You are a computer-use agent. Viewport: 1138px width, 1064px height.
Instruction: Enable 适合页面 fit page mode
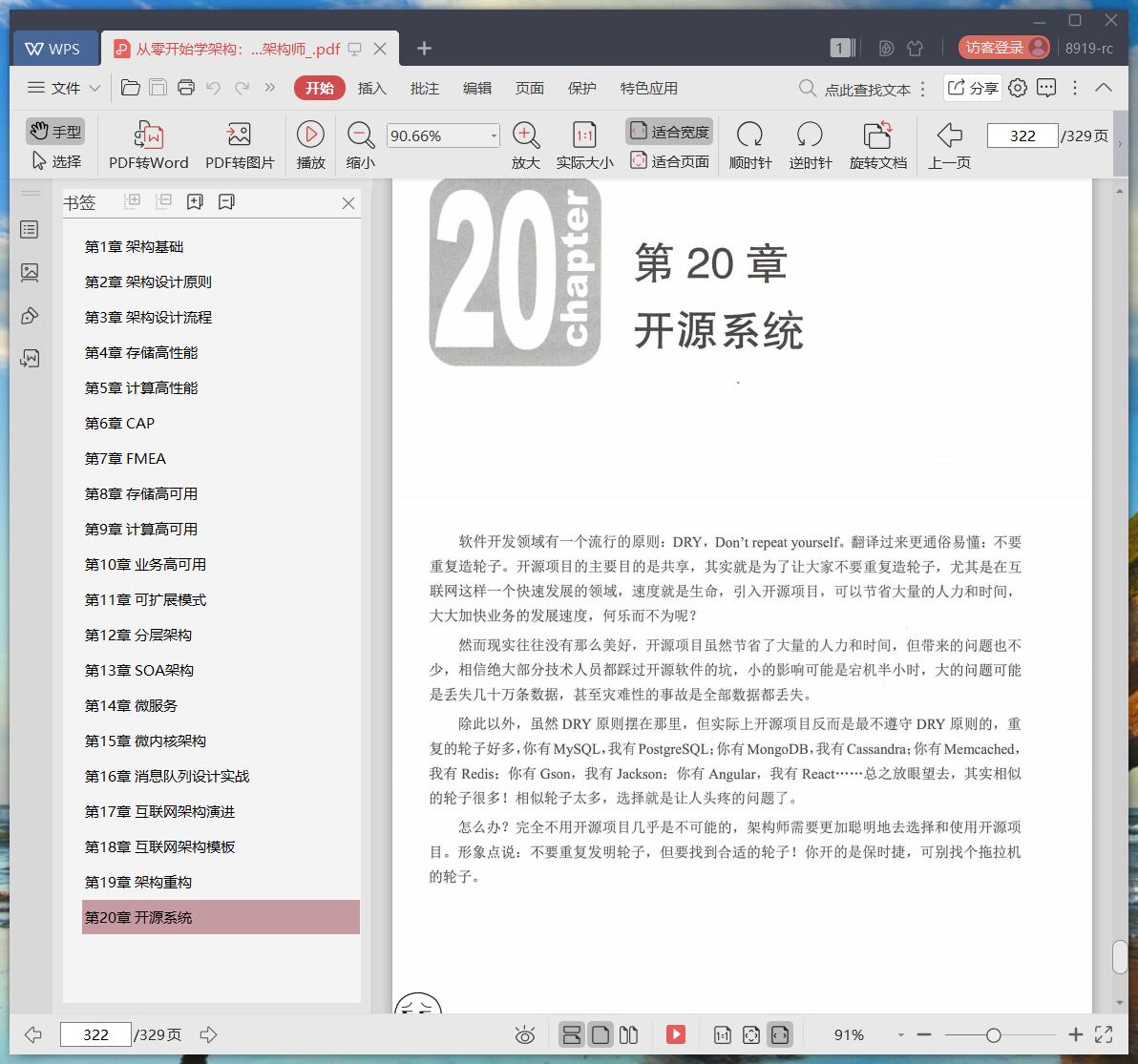[670, 161]
